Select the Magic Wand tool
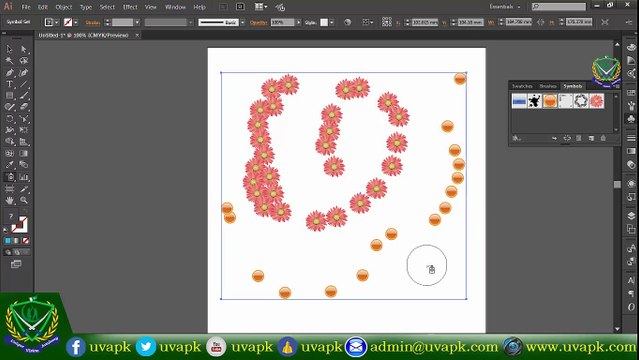Screen dimensions: 639x360 (9, 61)
